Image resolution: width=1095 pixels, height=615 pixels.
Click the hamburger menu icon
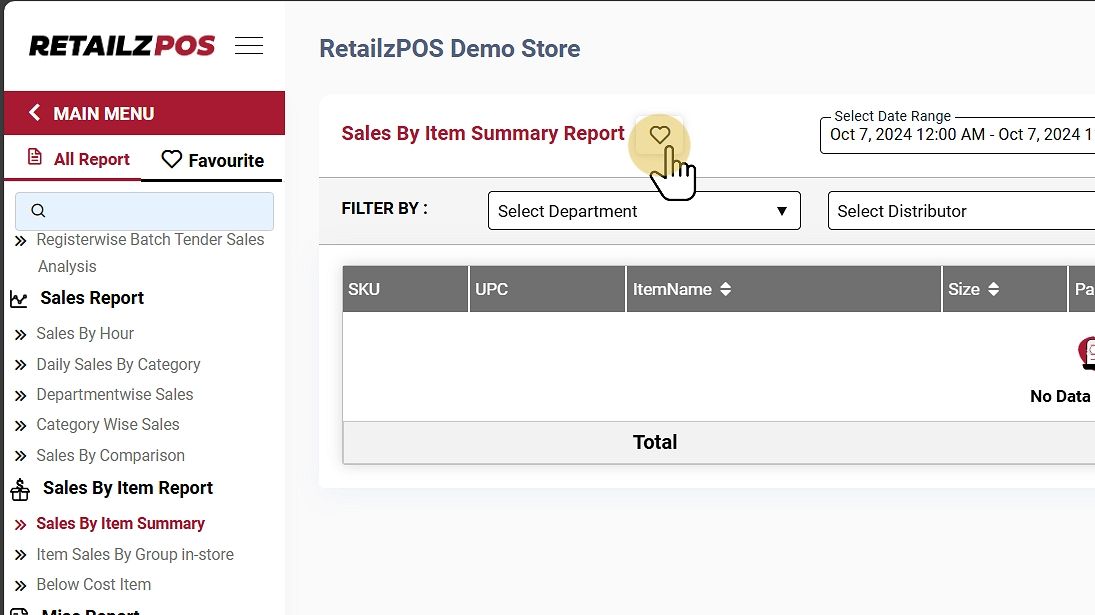click(x=249, y=46)
